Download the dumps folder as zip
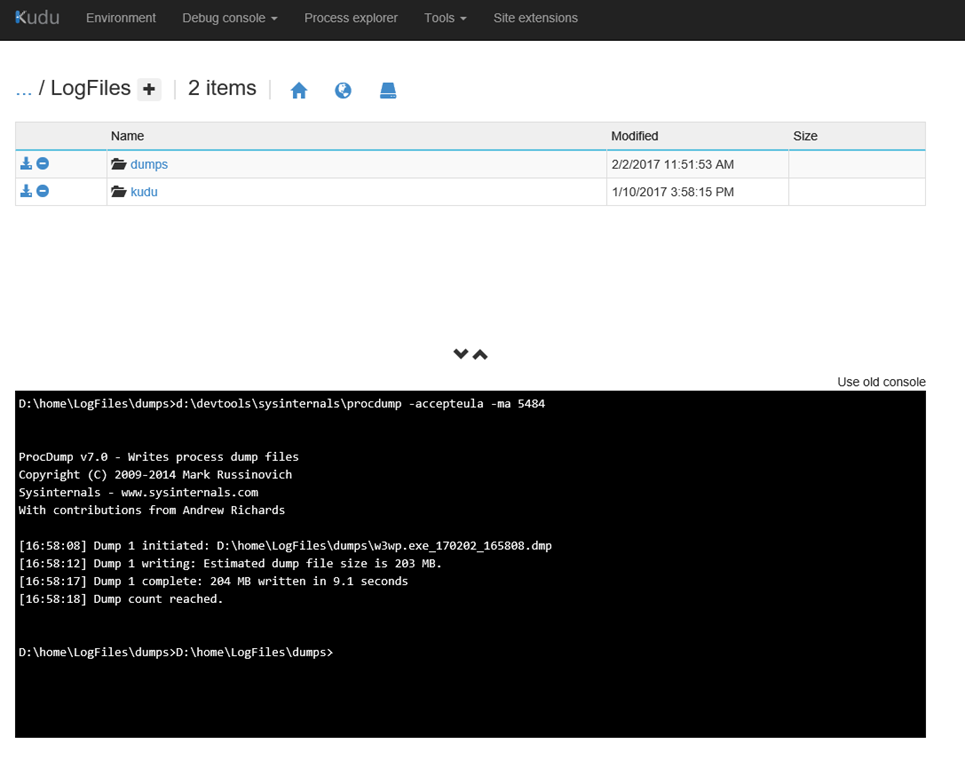965x768 pixels. click(26, 163)
